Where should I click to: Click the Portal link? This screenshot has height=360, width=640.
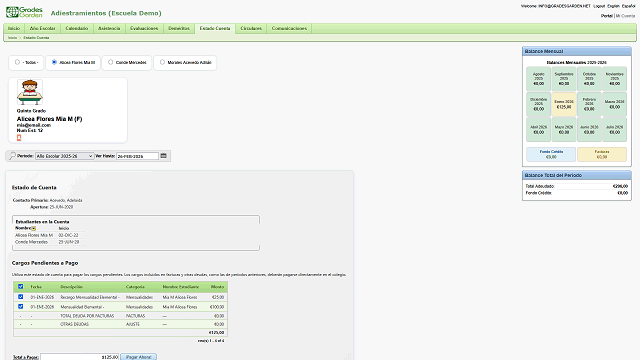[607, 16]
